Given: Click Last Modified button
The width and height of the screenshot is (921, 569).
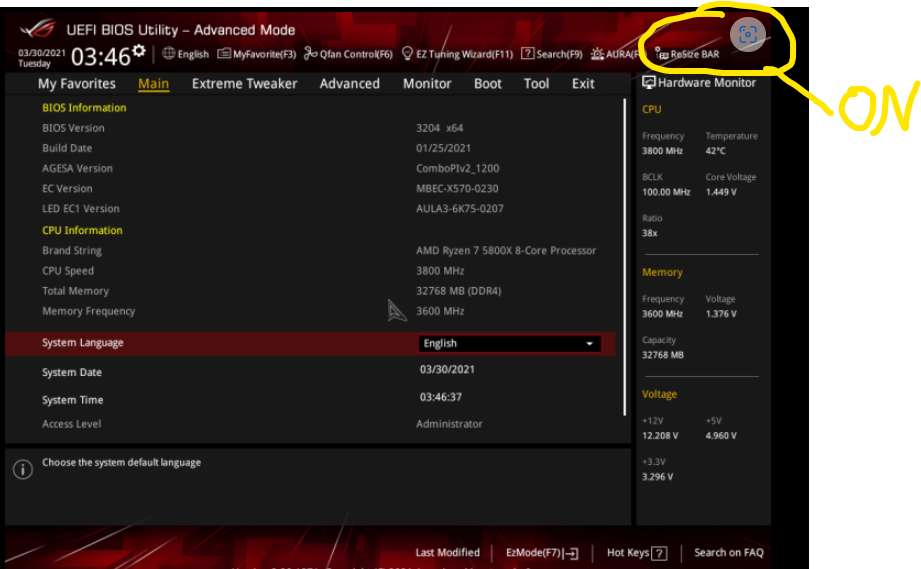Looking at the screenshot, I should (x=448, y=553).
